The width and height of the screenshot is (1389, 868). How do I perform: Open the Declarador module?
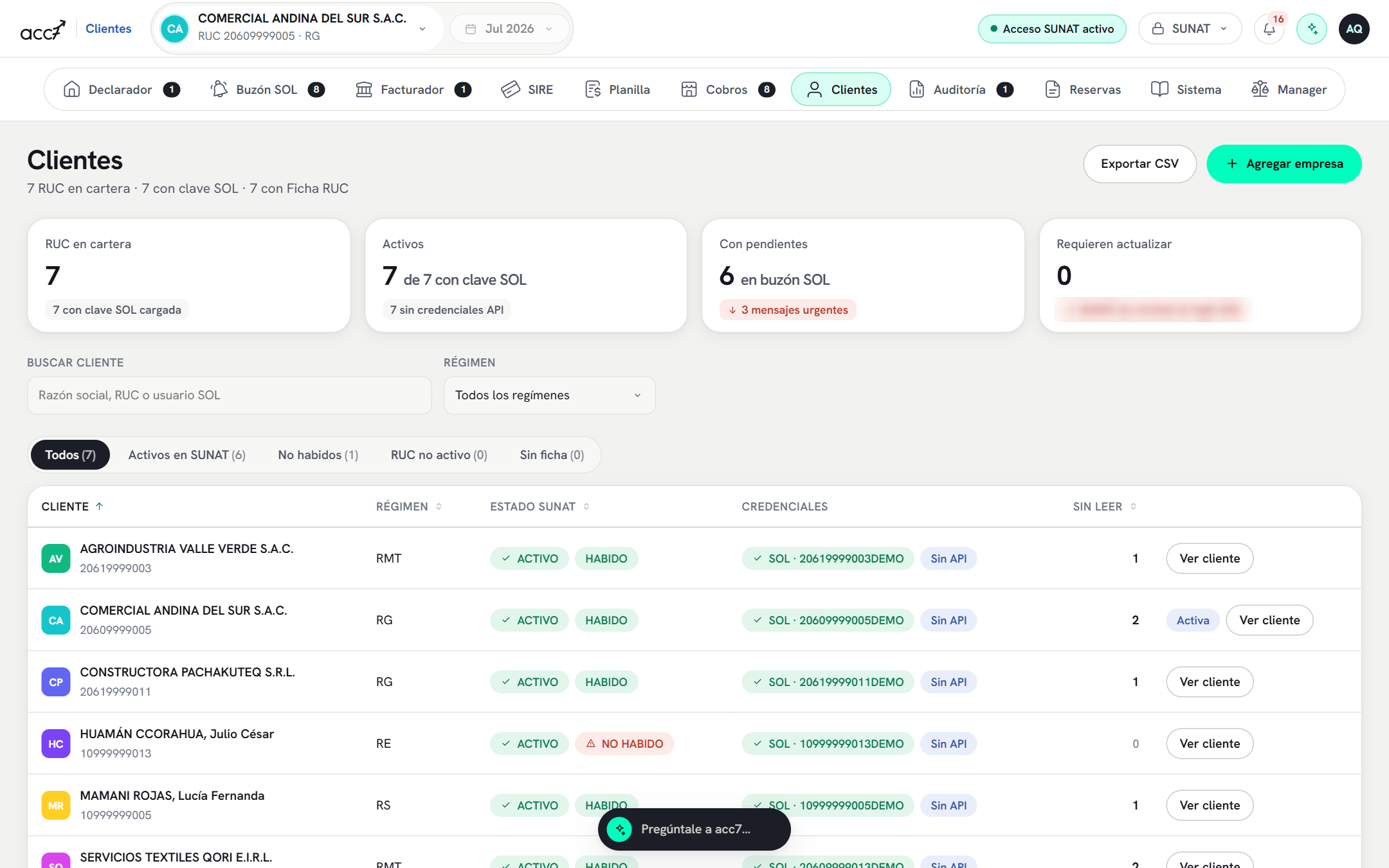pos(121,89)
